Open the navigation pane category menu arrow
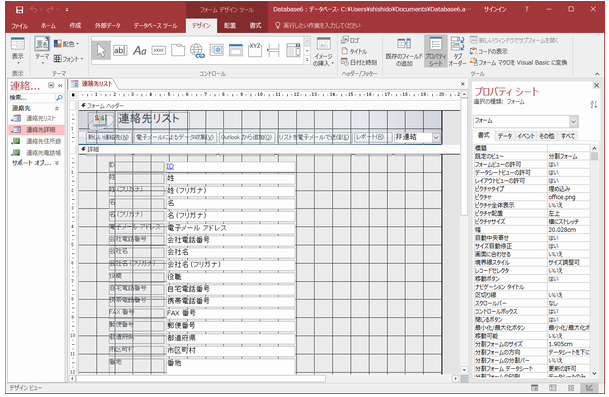The width and height of the screenshot is (609, 397). tap(51, 85)
